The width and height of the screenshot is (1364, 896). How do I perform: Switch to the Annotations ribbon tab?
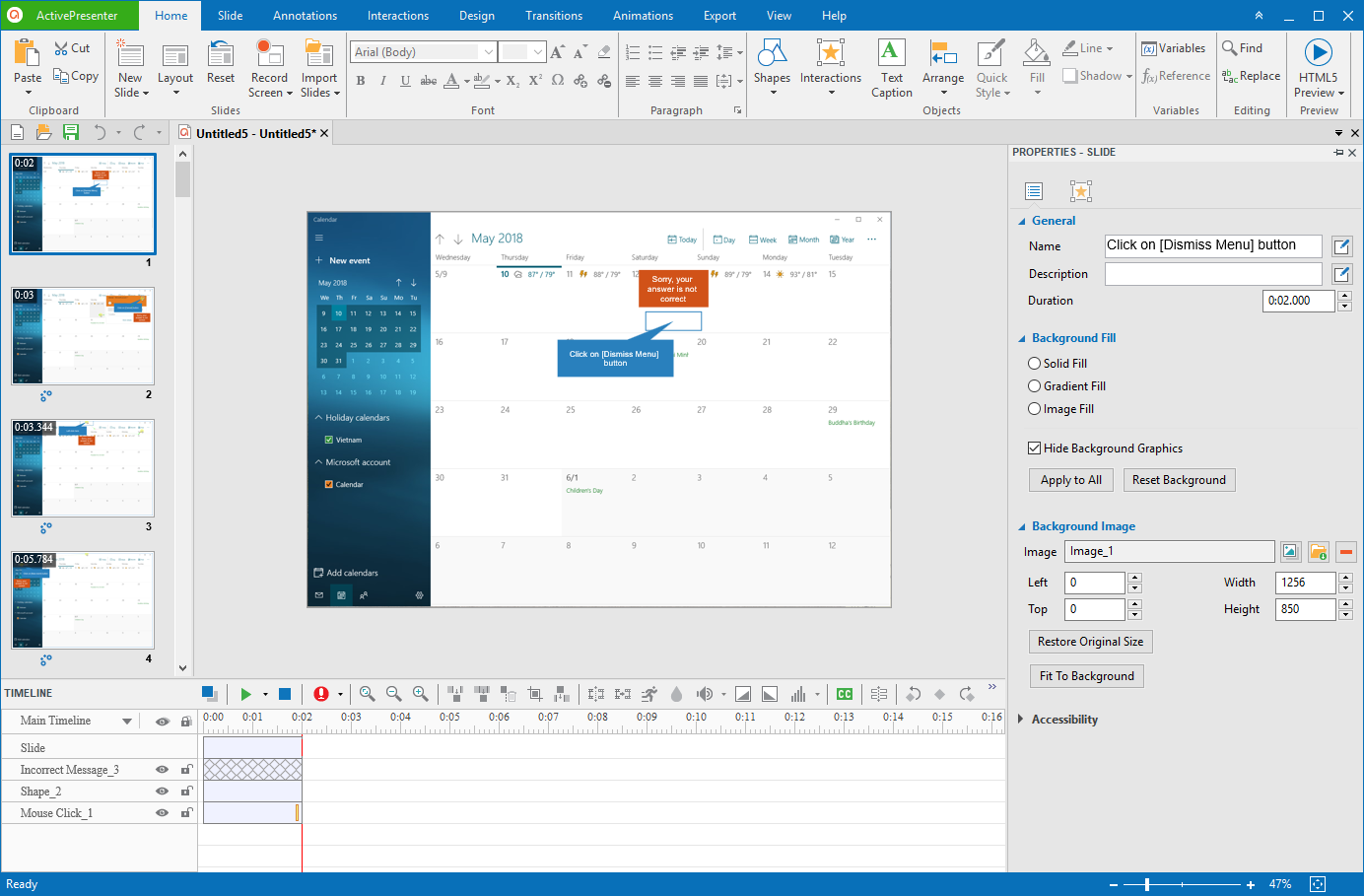click(x=305, y=16)
